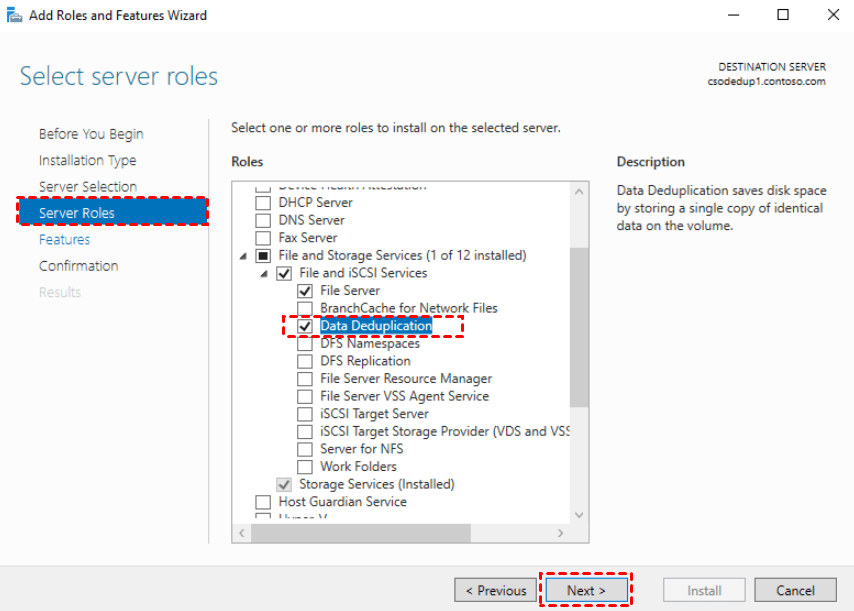Select the Data Deduplication role label
Screen dimensions: 854x611
tap(376, 326)
